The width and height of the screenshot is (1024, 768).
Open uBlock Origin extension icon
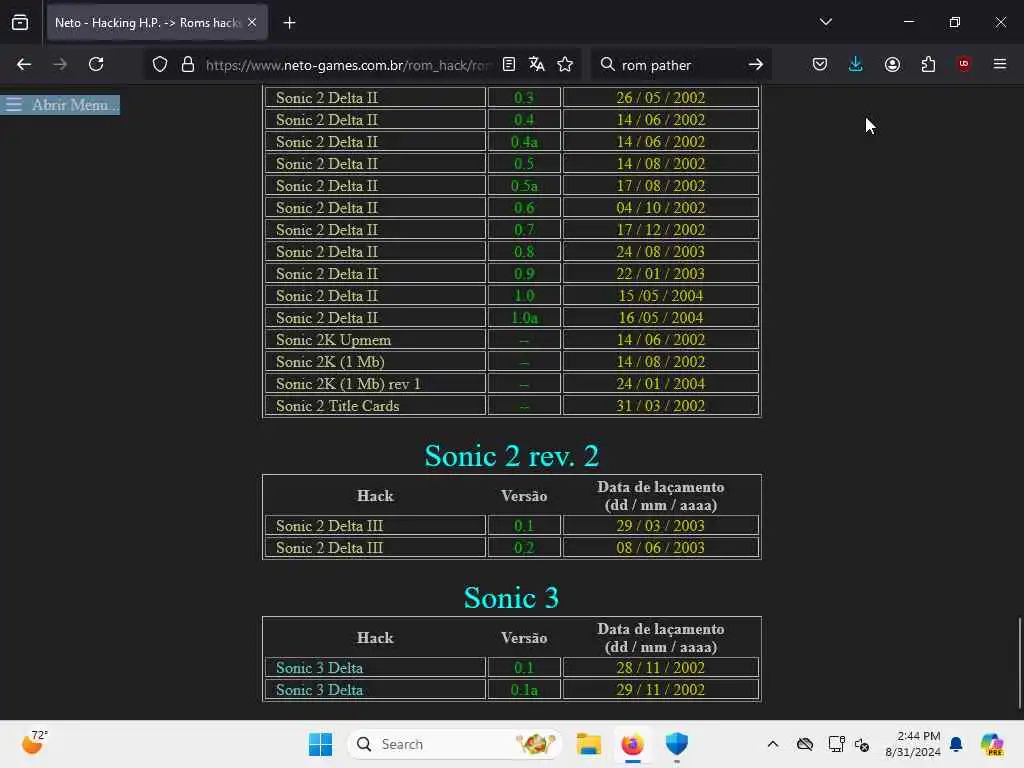pyautogui.click(x=964, y=64)
